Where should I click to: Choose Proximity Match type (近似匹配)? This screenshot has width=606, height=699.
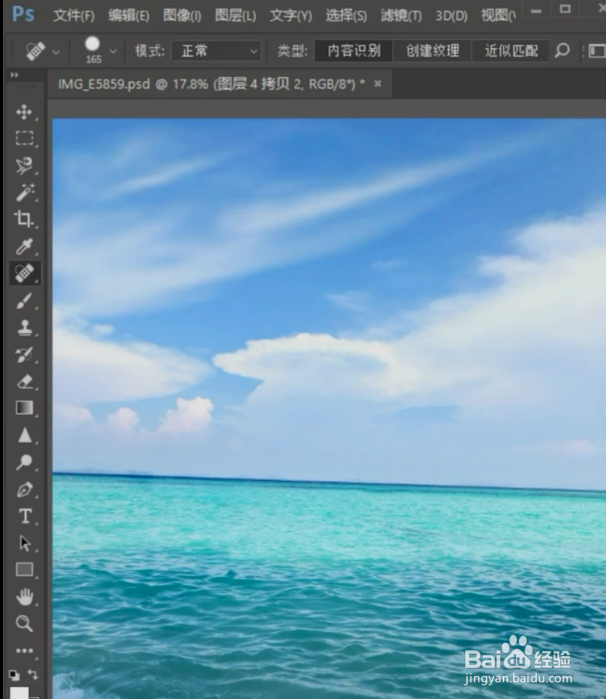511,50
